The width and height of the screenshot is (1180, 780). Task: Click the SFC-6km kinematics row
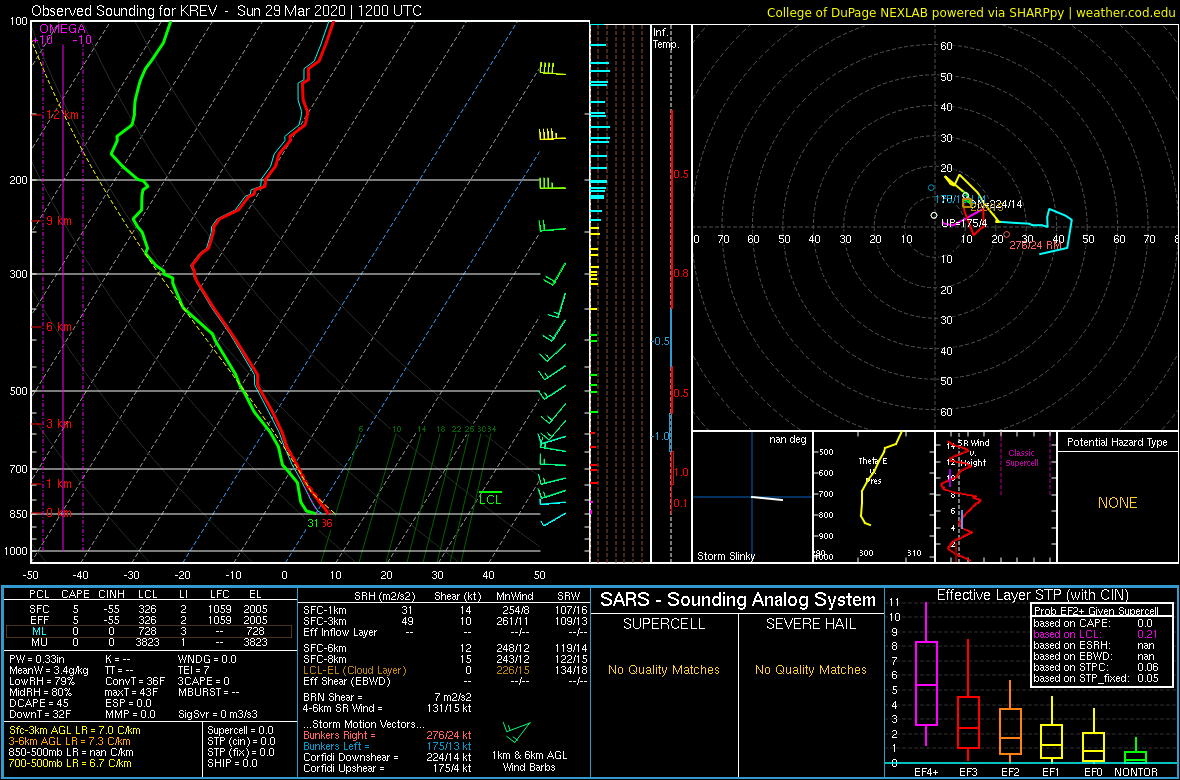click(x=442, y=648)
